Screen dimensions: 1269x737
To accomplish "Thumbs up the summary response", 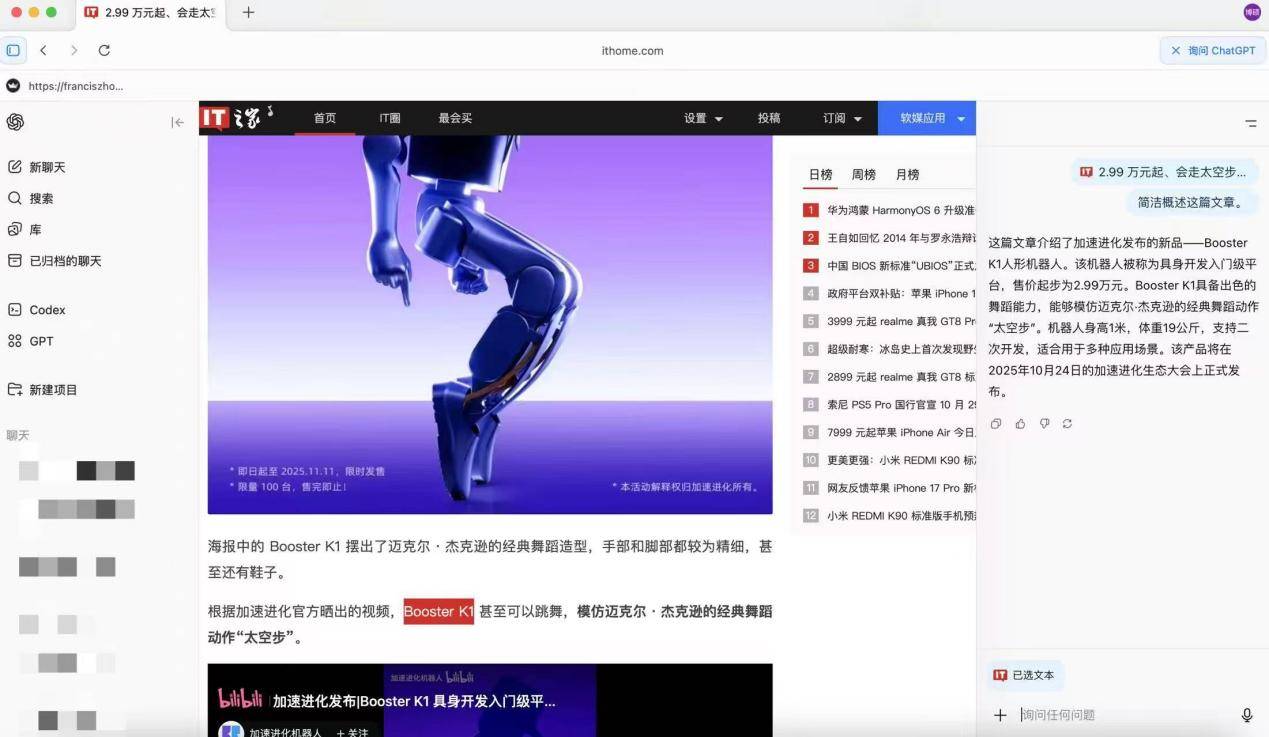I will [x=1020, y=424].
